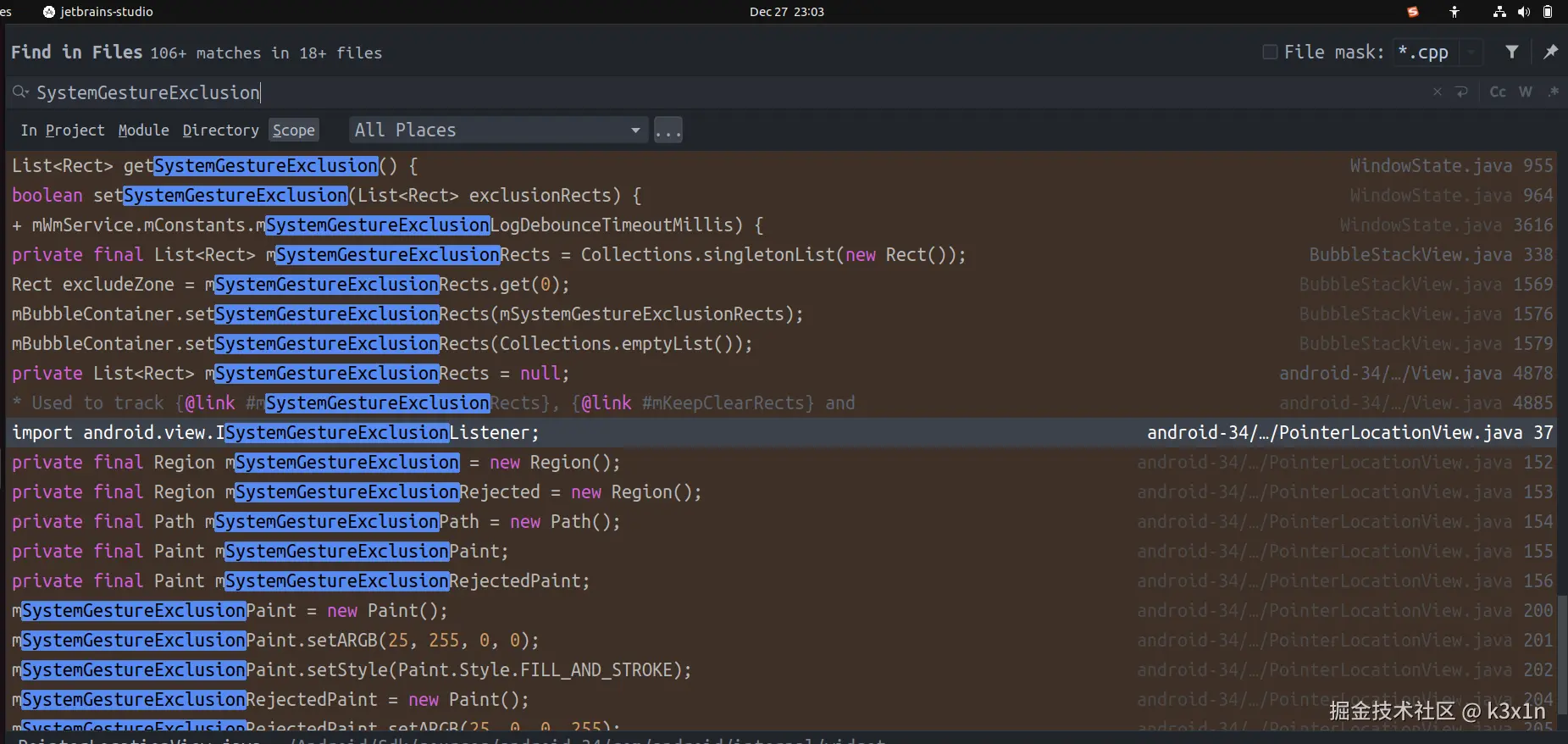
Task: Select result PointerLocationView.java line 152
Action: pos(783,462)
